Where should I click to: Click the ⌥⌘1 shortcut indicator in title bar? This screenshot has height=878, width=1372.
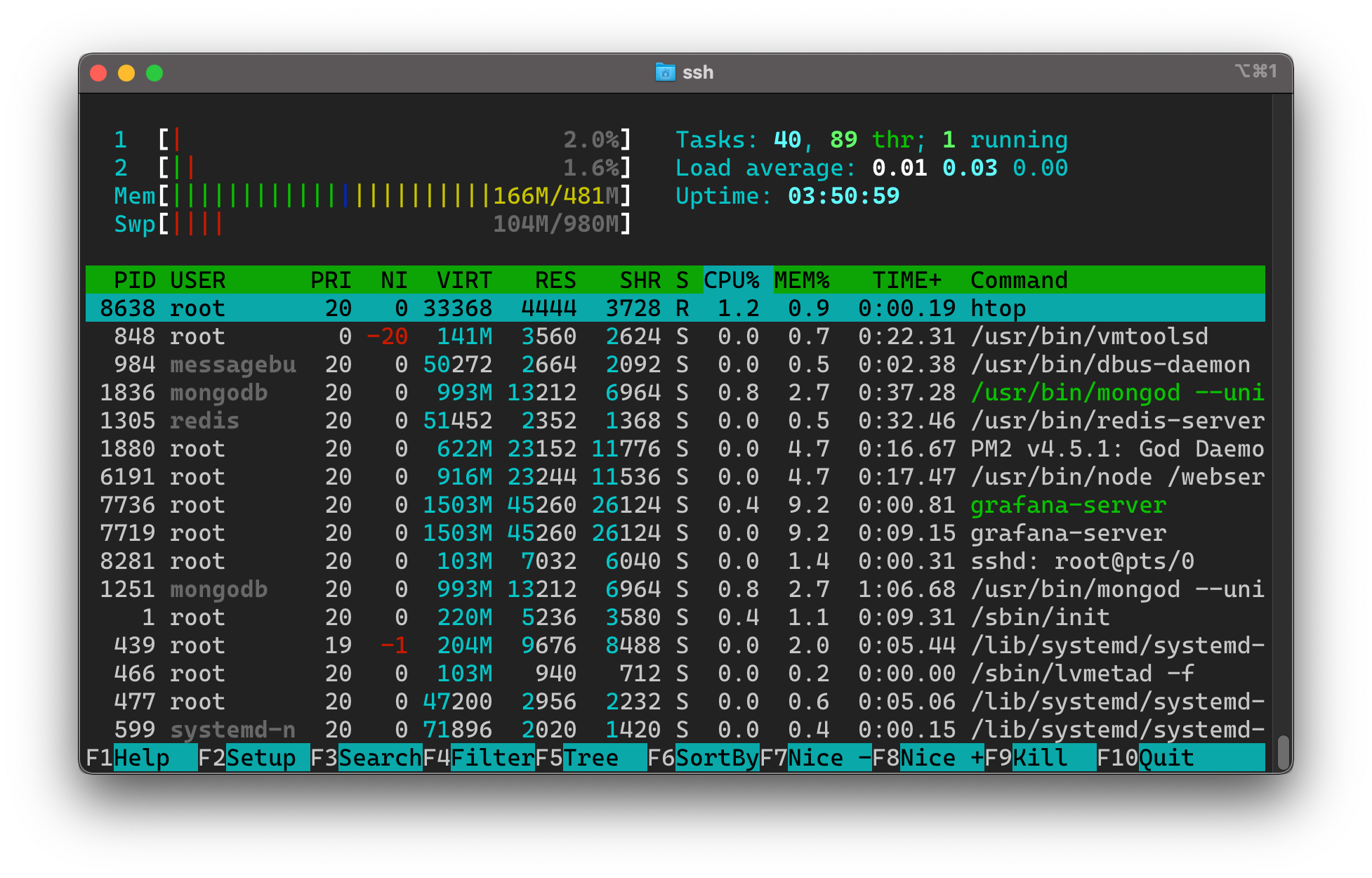[1255, 71]
